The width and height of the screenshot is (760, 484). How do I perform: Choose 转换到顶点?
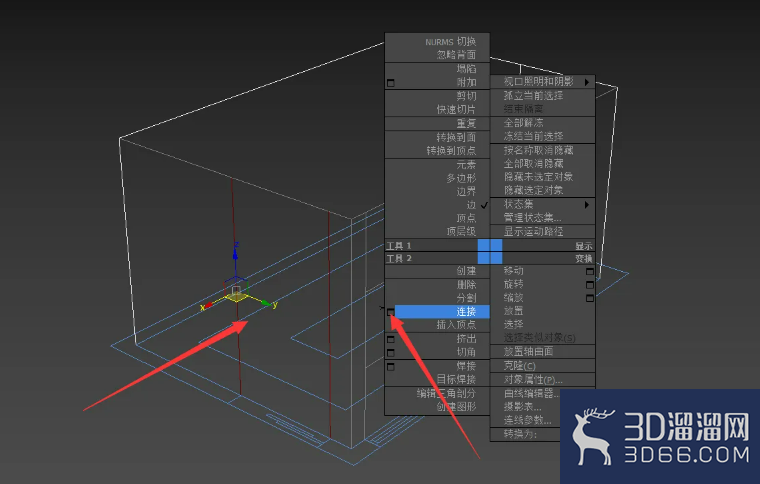[451, 151]
